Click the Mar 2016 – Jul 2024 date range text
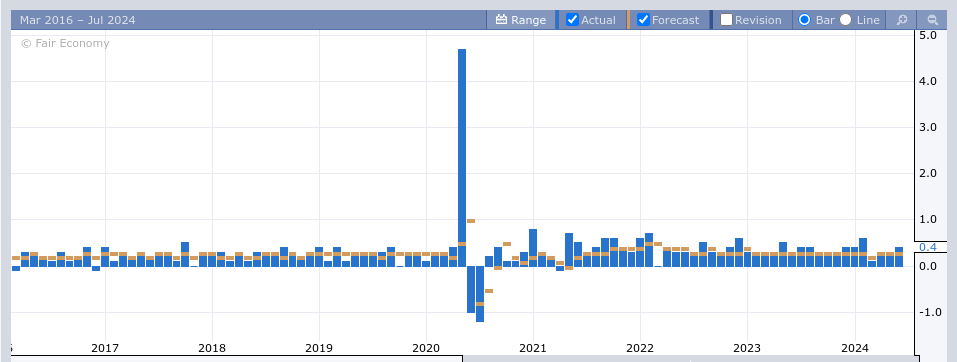The width and height of the screenshot is (957, 362). tap(78, 20)
